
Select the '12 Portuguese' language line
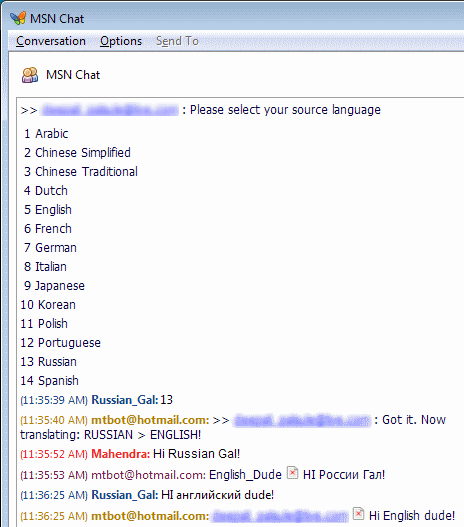coord(60,343)
